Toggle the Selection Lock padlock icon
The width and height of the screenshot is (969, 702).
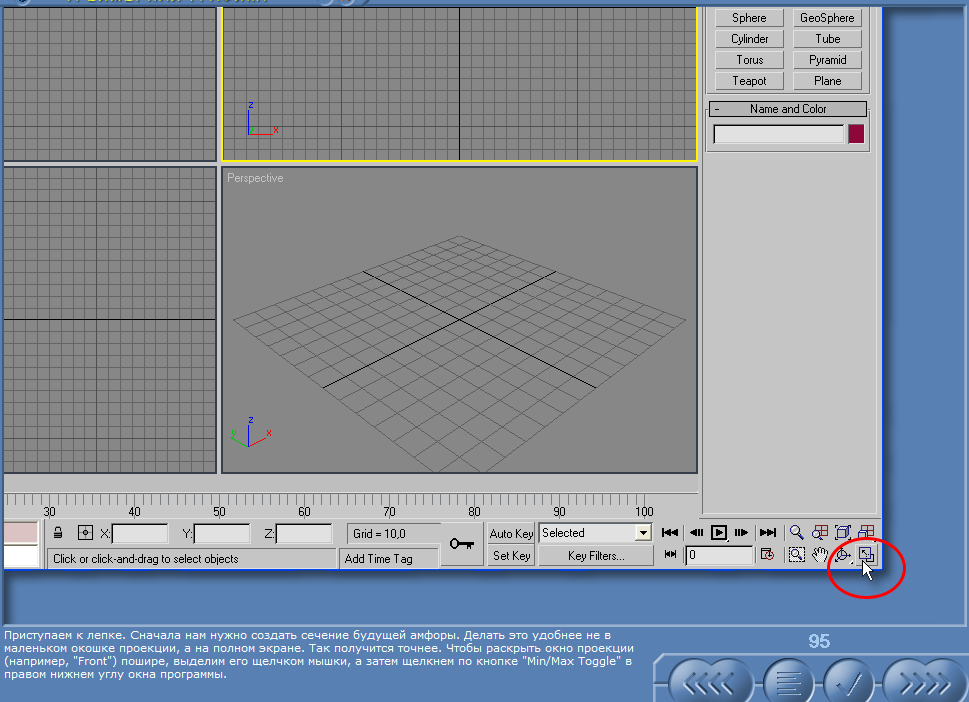[x=57, y=533]
